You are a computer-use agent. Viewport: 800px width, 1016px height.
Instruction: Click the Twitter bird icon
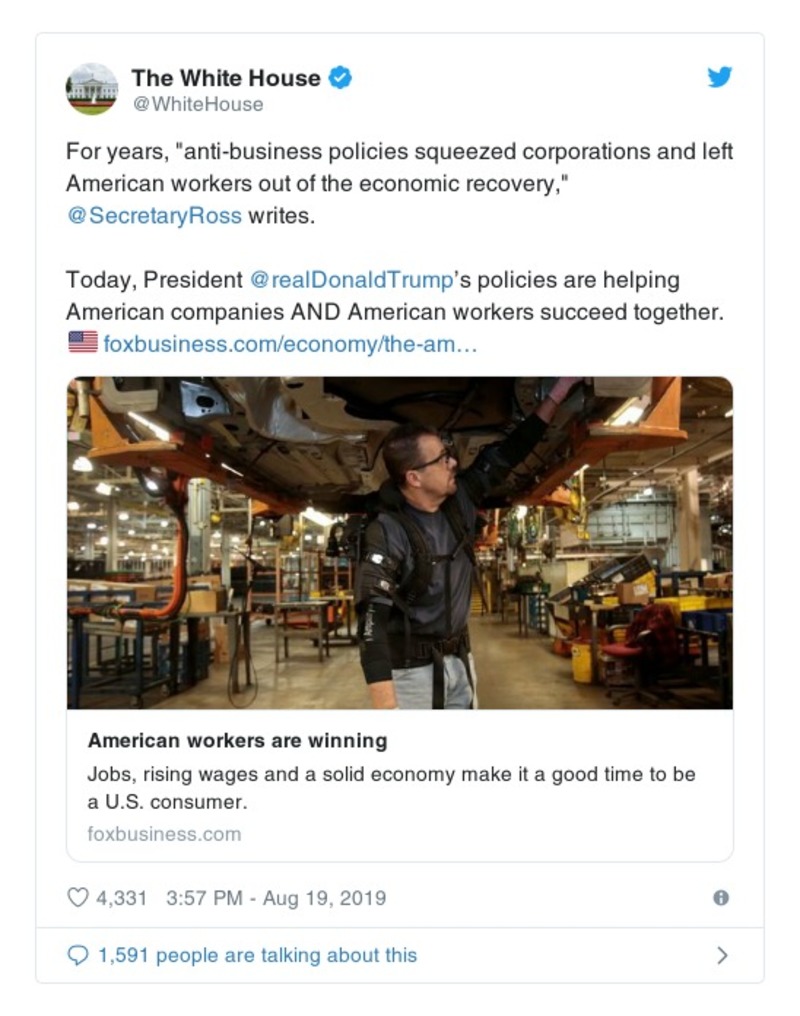click(718, 76)
